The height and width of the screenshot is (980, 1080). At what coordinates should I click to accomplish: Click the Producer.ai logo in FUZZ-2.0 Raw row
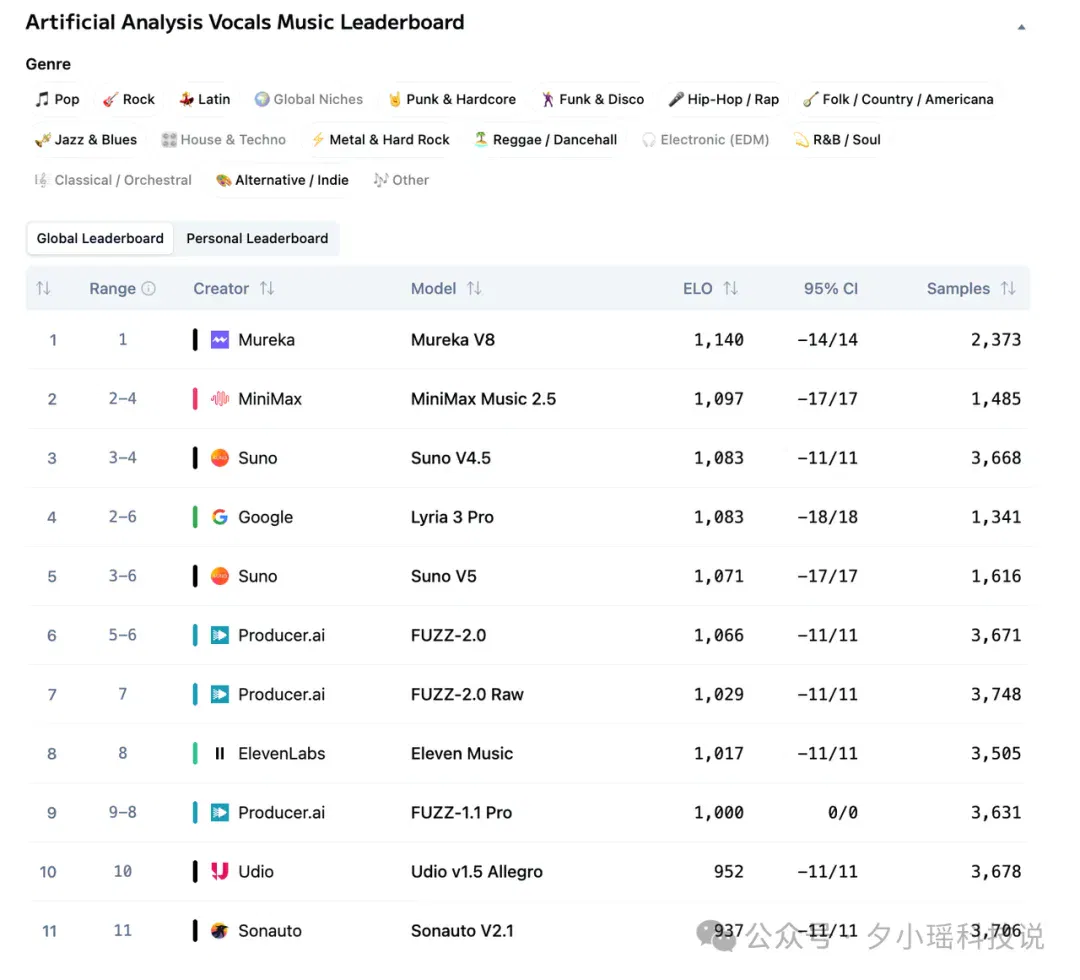(x=220, y=694)
